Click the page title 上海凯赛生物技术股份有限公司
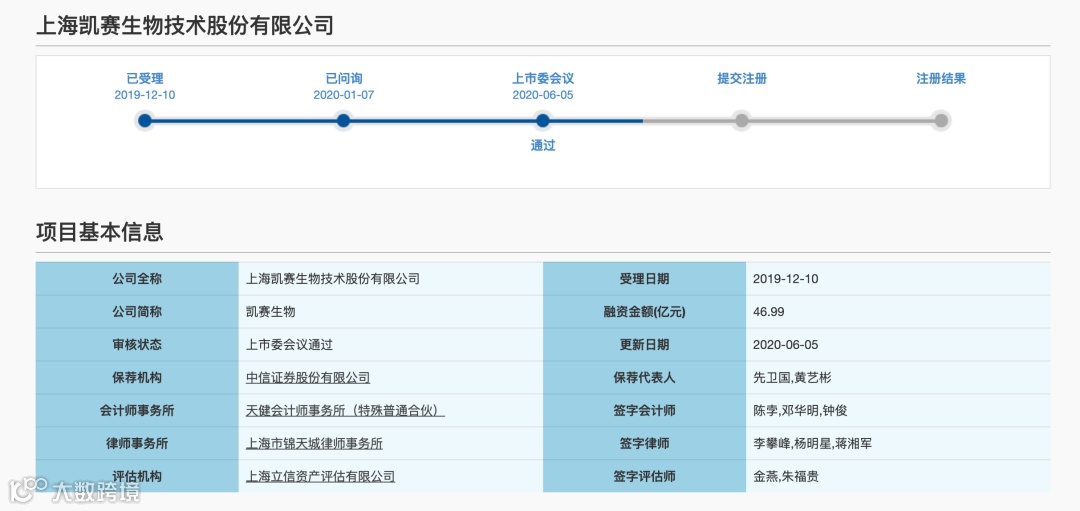Viewport: 1080px width, 511px height. click(x=185, y=25)
